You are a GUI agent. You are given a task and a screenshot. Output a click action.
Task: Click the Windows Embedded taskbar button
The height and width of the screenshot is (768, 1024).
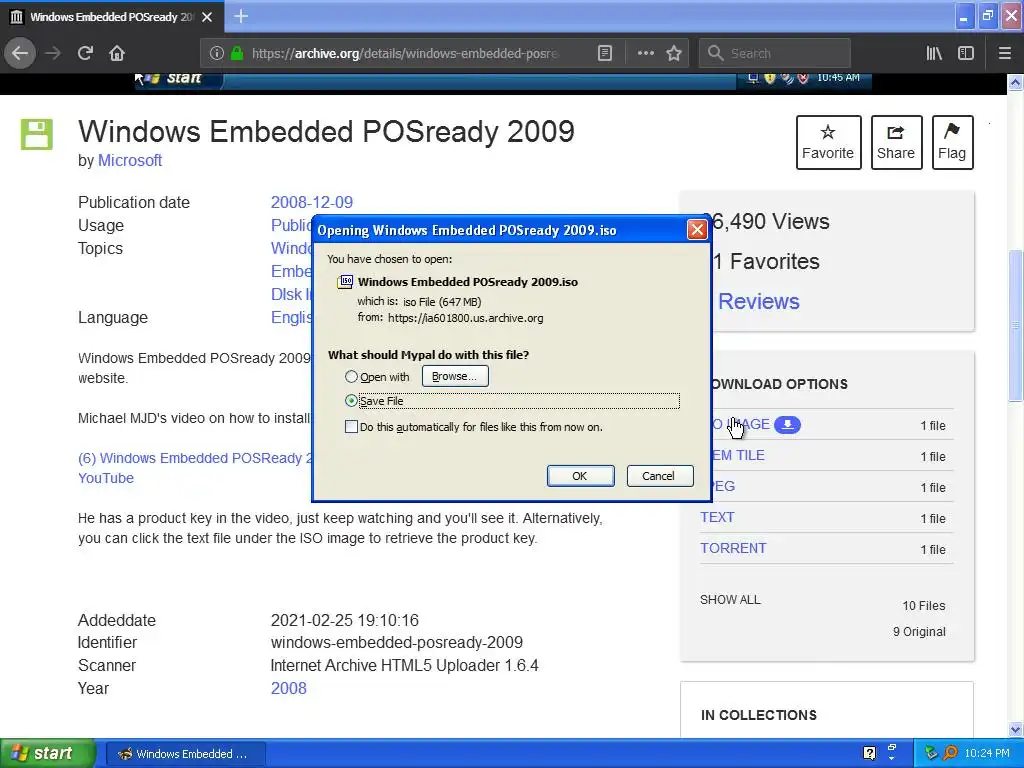[184, 754]
